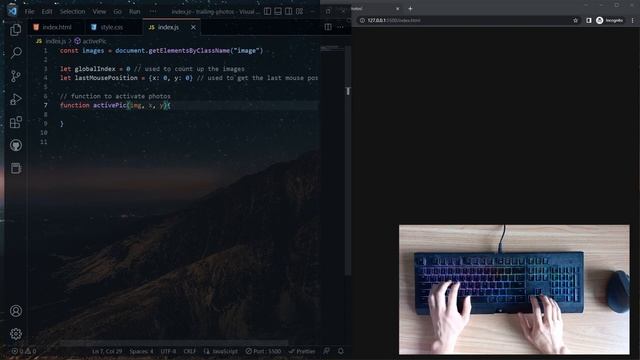640x360 pixels.
Task: Click activePic function name on line 7
Action: 110,105
